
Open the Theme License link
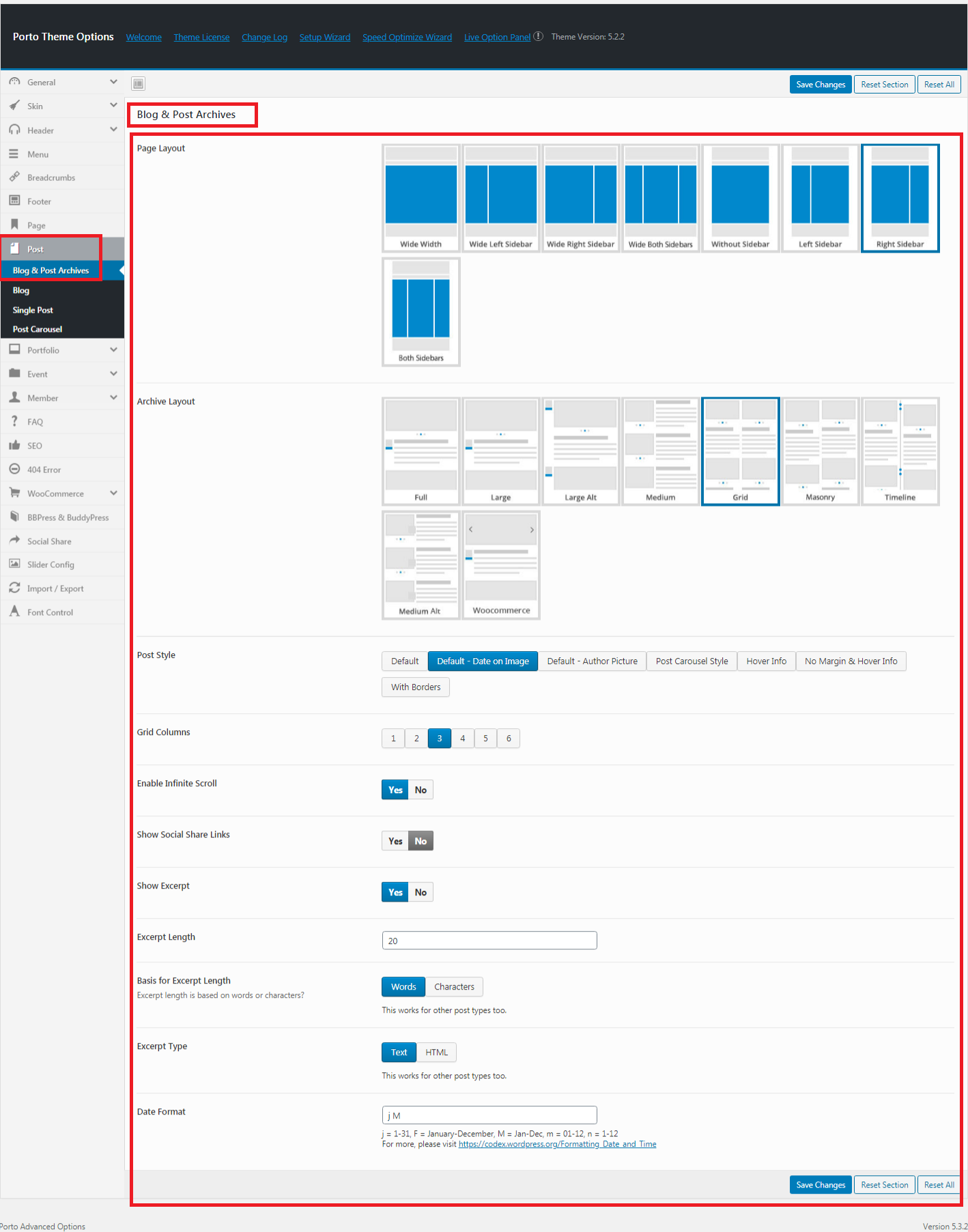[201, 38]
